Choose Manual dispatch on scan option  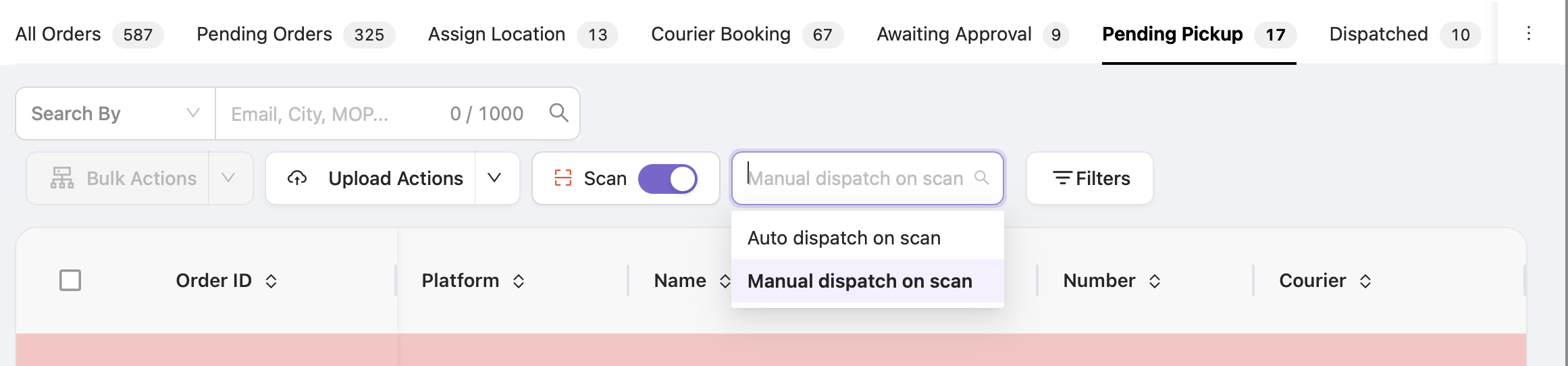click(x=868, y=281)
